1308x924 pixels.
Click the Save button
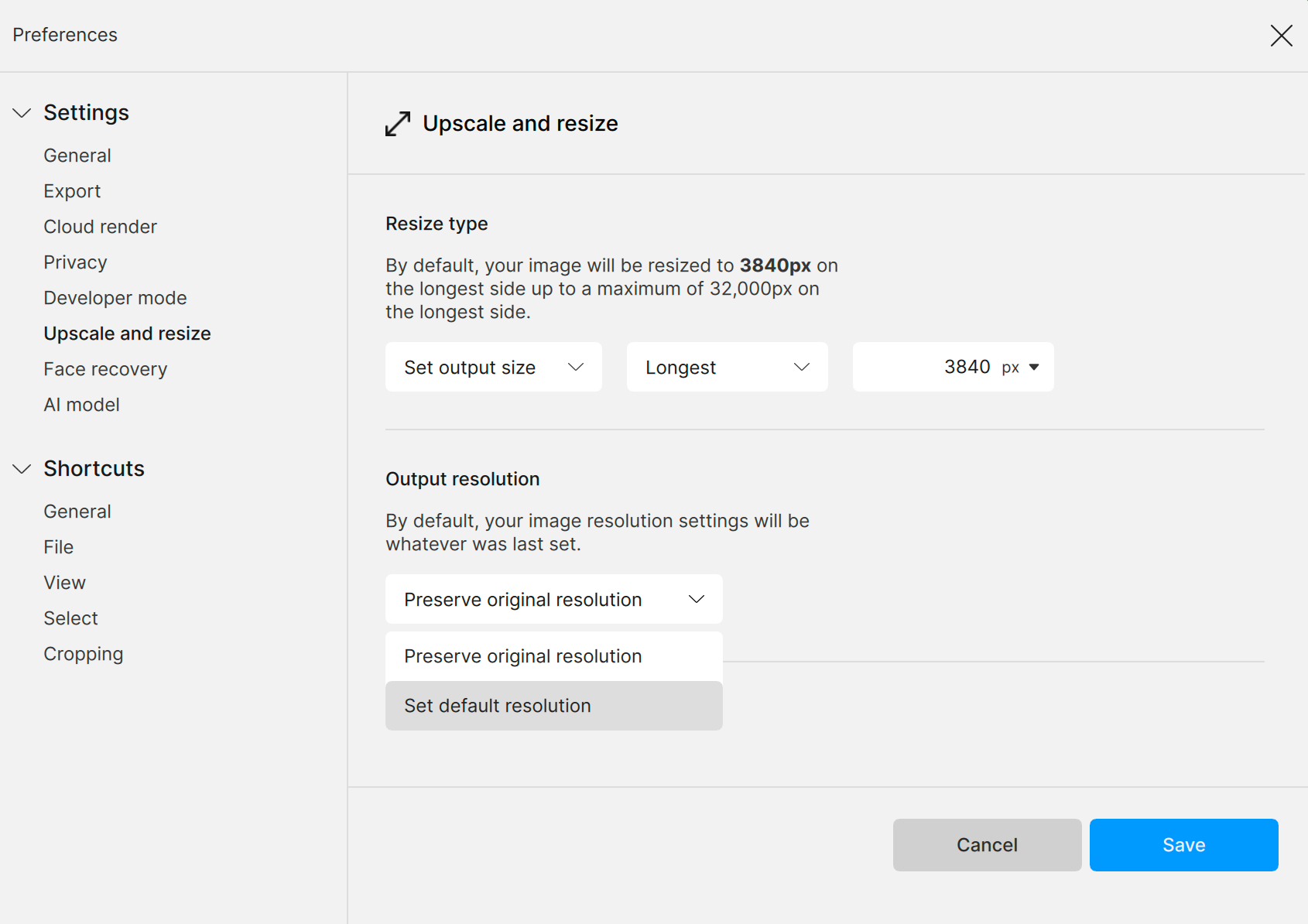pos(1183,845)
